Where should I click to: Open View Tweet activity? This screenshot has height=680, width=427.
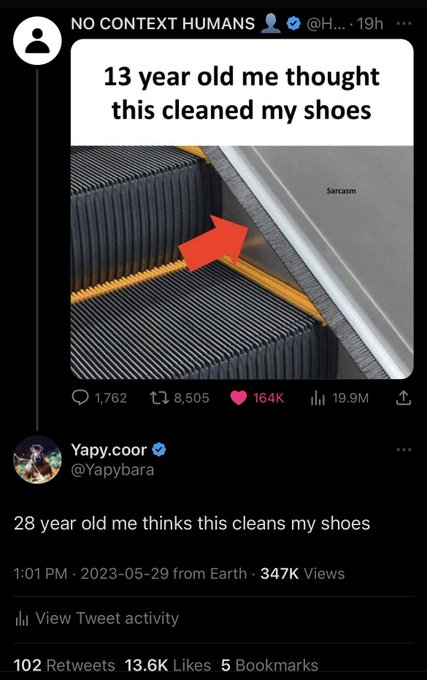pyautogui.click(x=107, y=618)
